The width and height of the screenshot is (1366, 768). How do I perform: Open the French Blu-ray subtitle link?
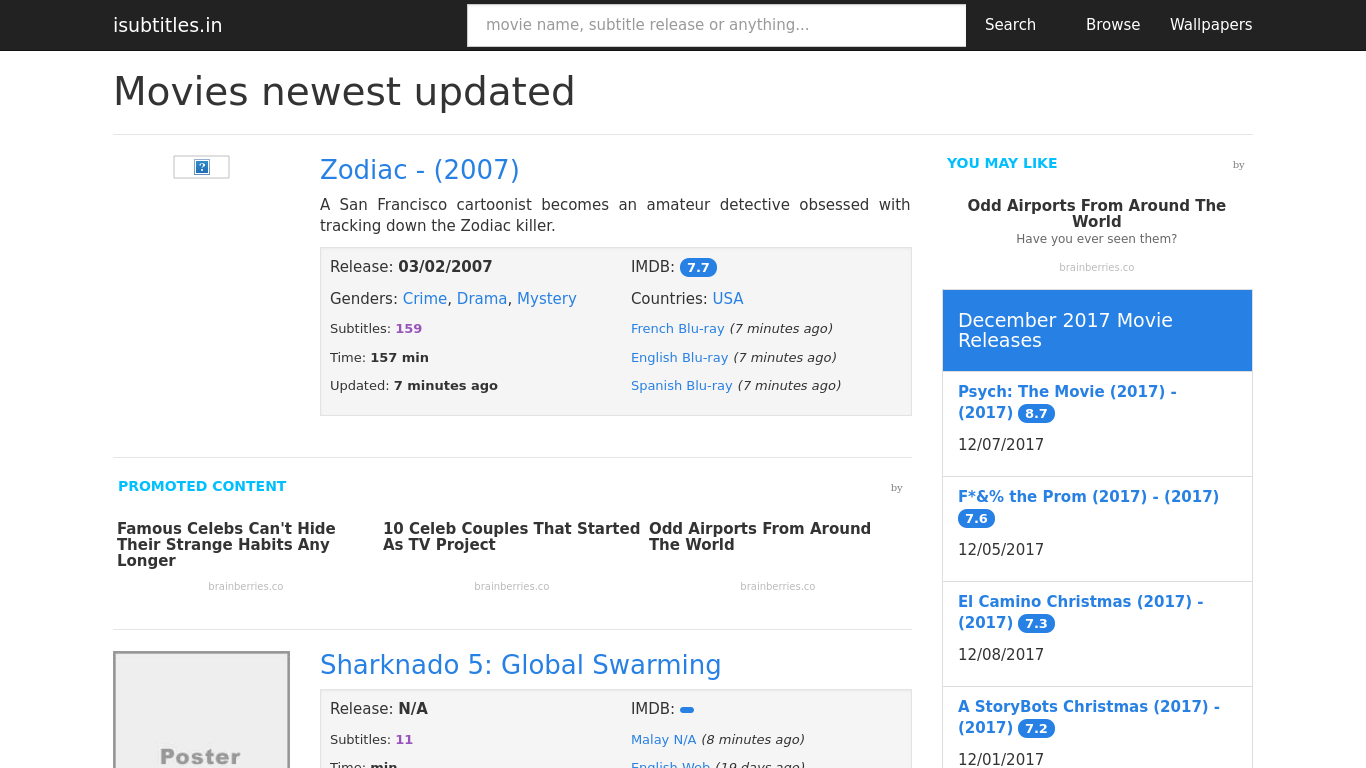pyautogui.click(x=678, y=329)
